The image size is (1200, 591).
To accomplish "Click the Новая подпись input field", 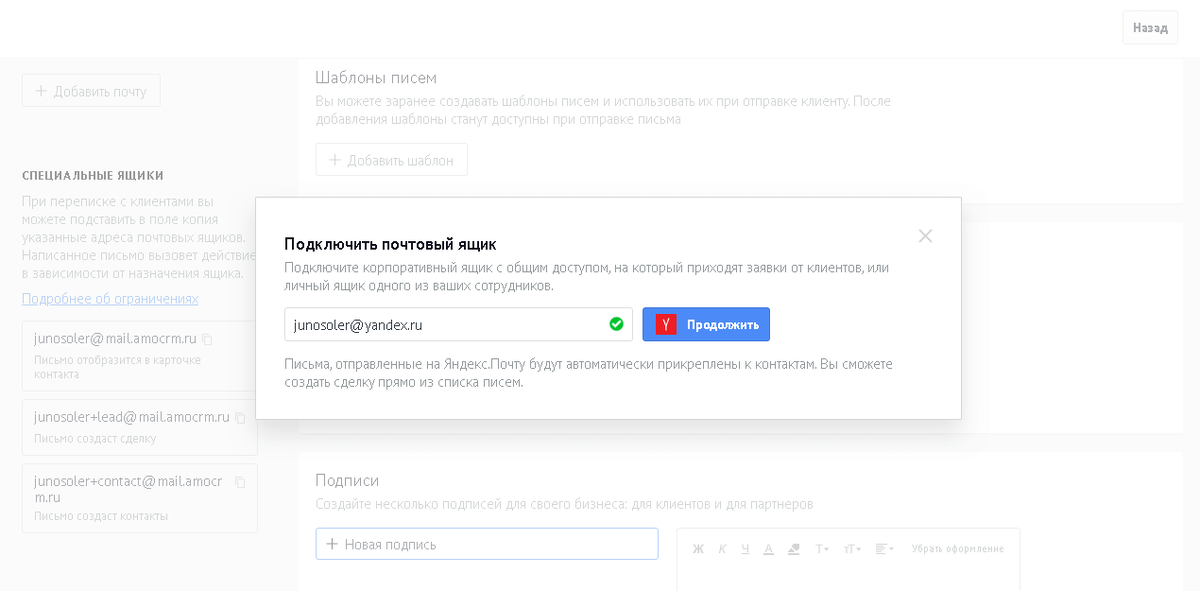I will [x=487, y=544].
